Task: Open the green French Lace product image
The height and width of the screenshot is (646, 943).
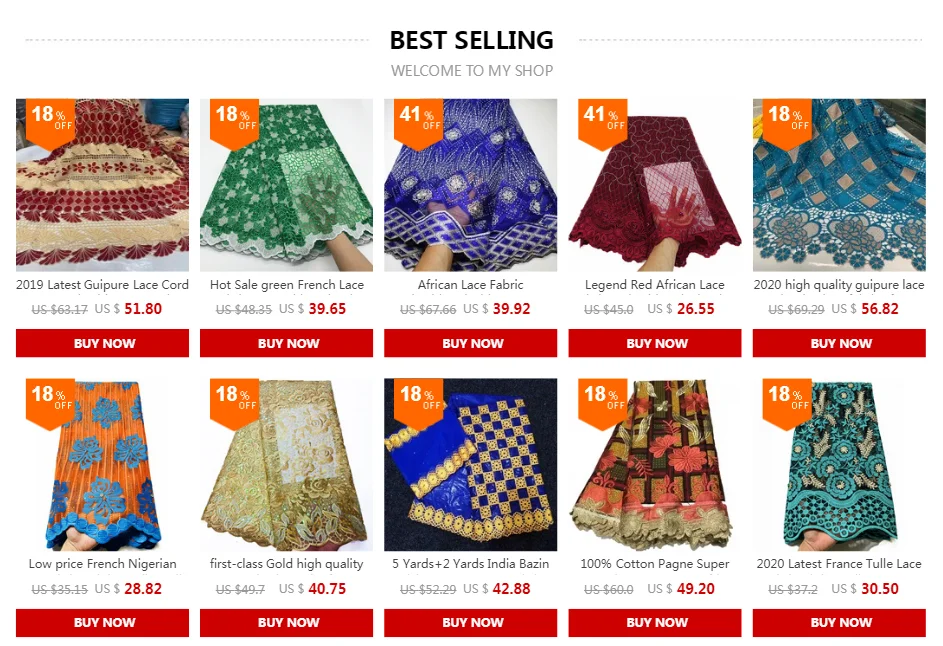Action: [286, 185]
